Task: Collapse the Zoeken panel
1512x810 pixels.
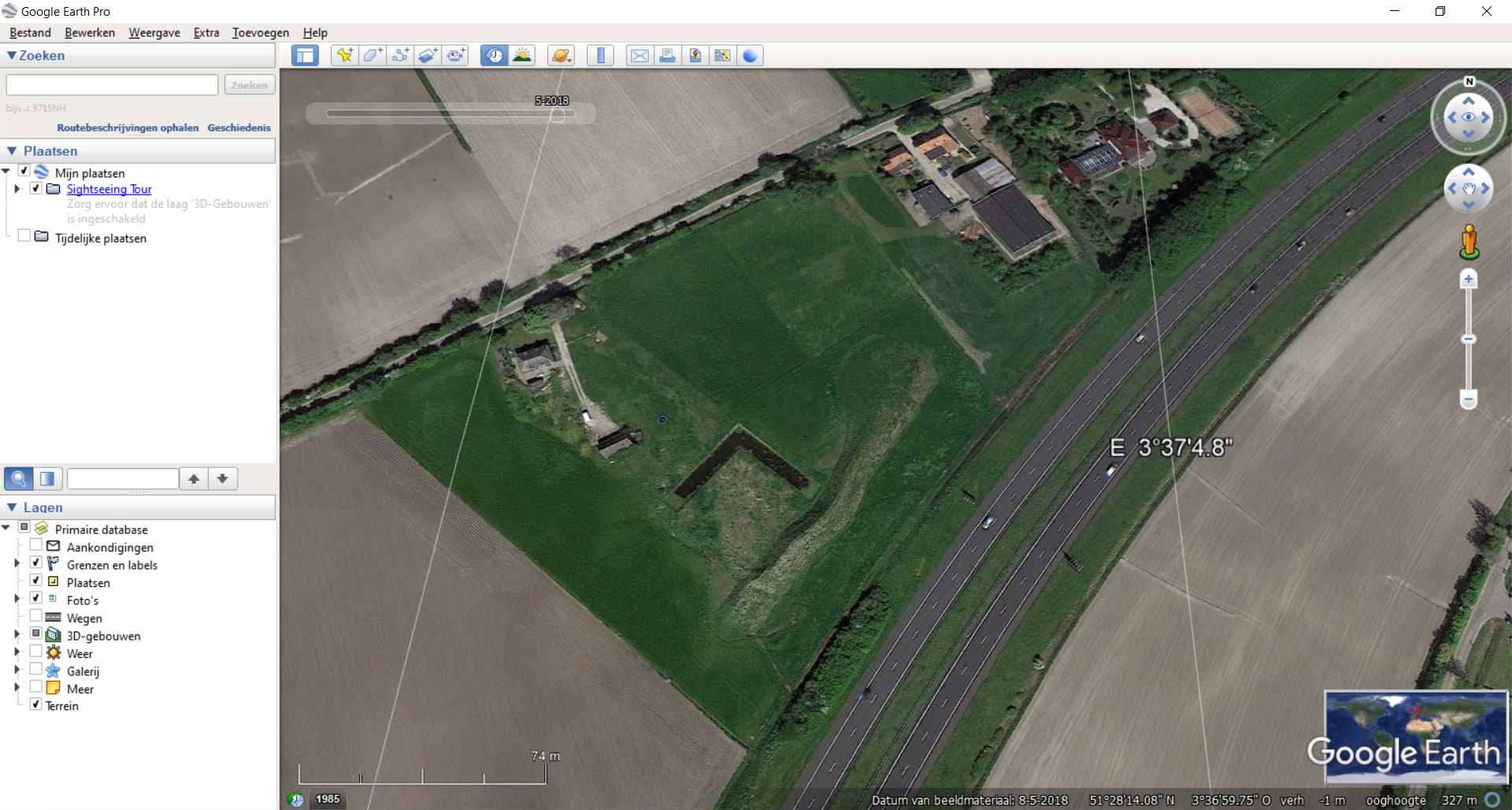Action: click(x=11, y=56)
